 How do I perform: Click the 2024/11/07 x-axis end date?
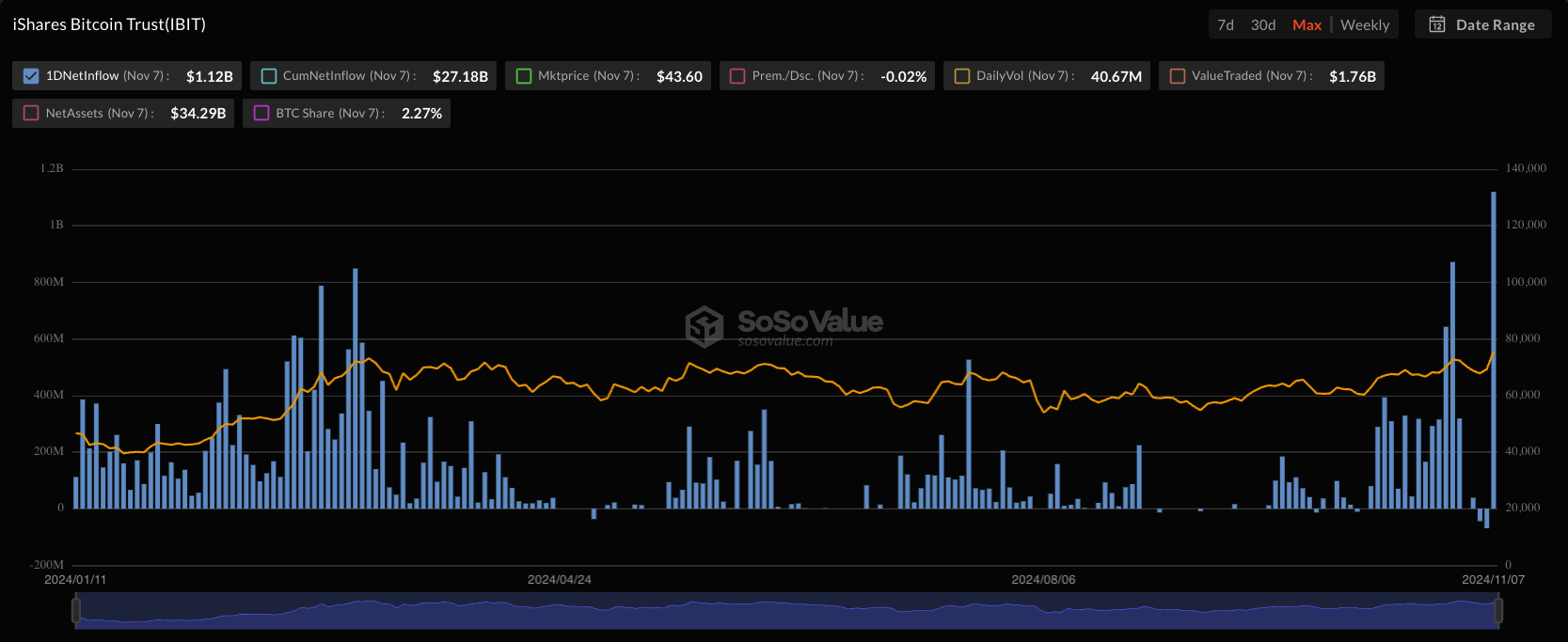pyautogui.click(x=1493, y=580)
